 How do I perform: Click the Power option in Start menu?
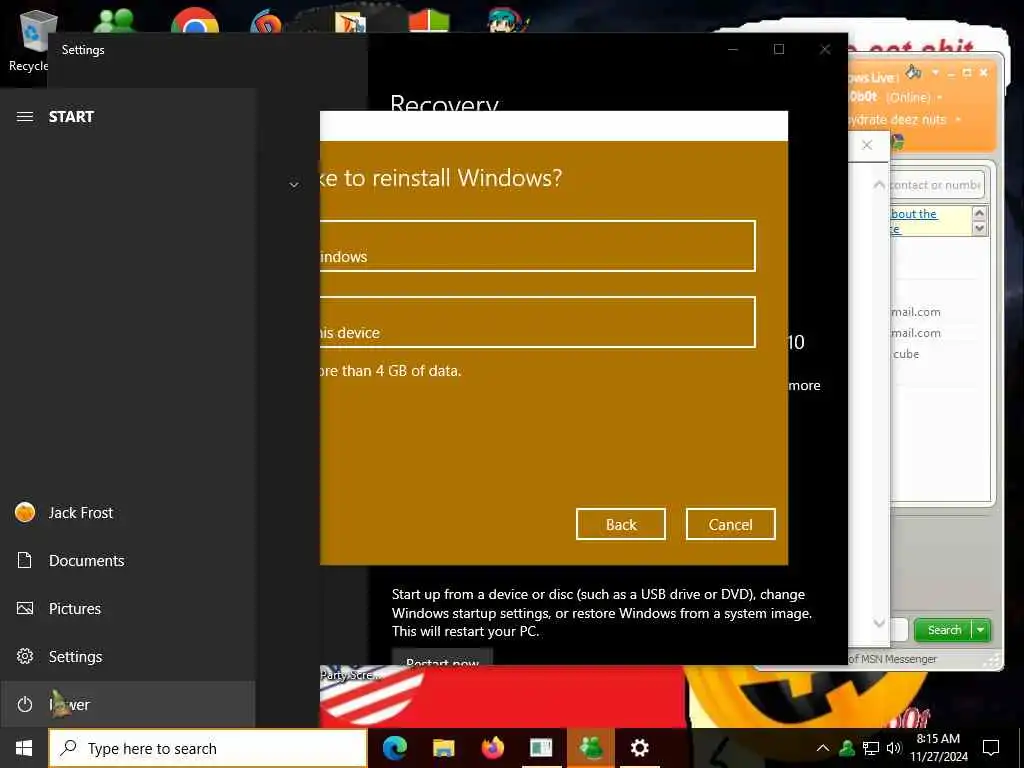127,704
